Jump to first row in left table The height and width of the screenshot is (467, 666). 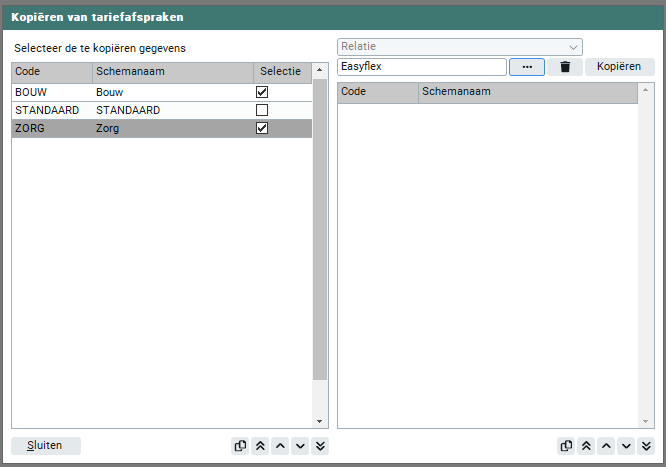(260, 446)
